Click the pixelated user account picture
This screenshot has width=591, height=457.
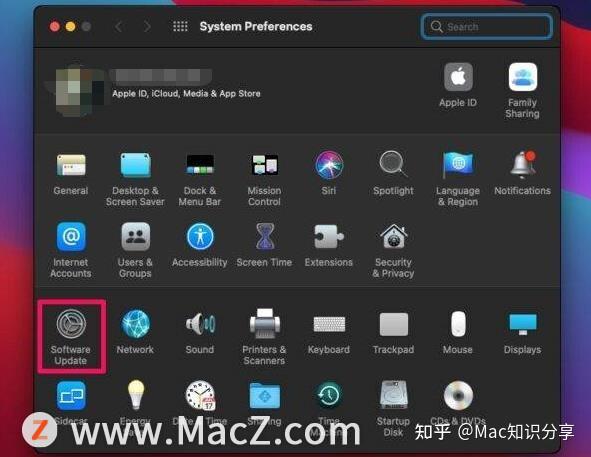pyautogui.click(x=77, y=90)
